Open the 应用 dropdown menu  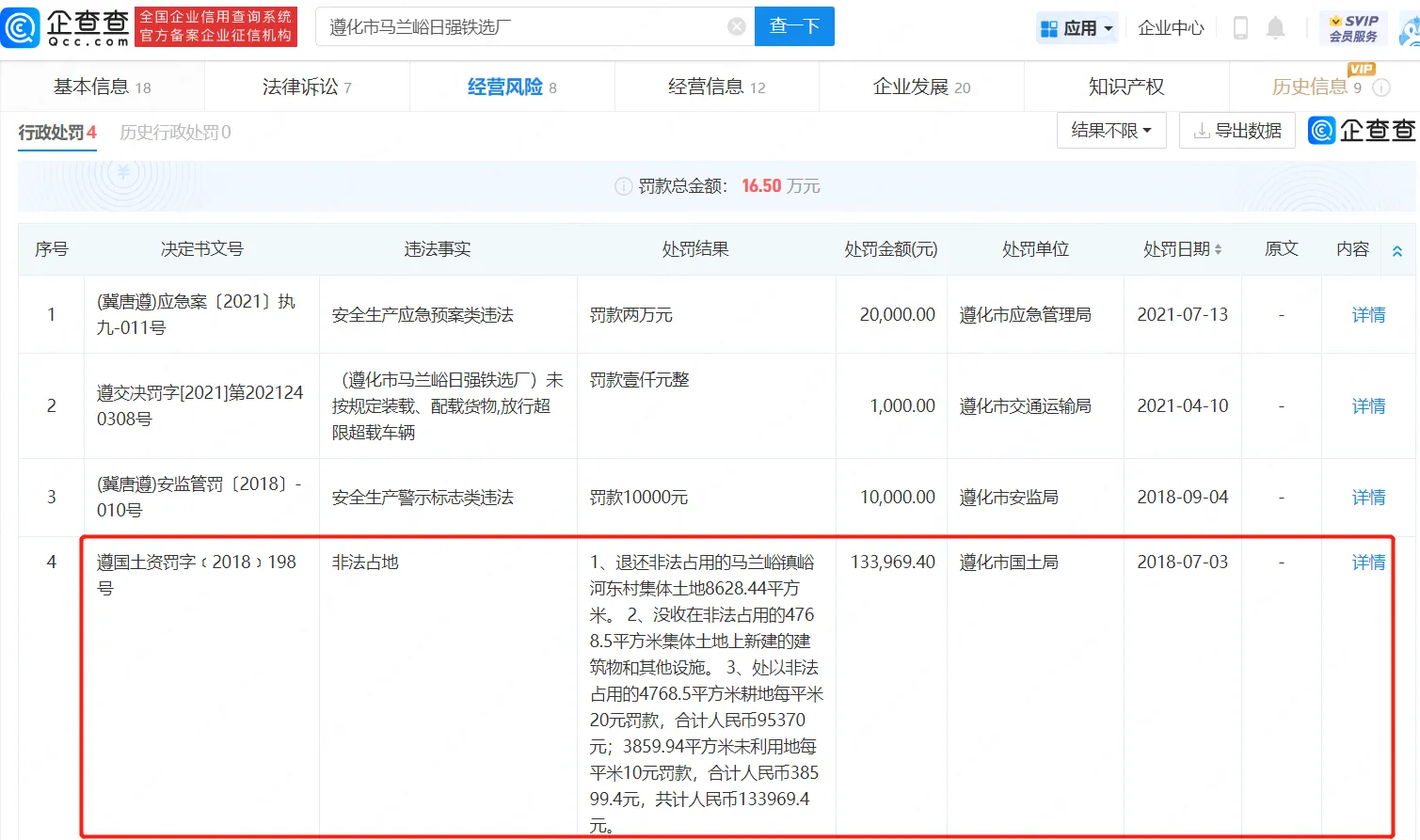tap(1077, 28)
